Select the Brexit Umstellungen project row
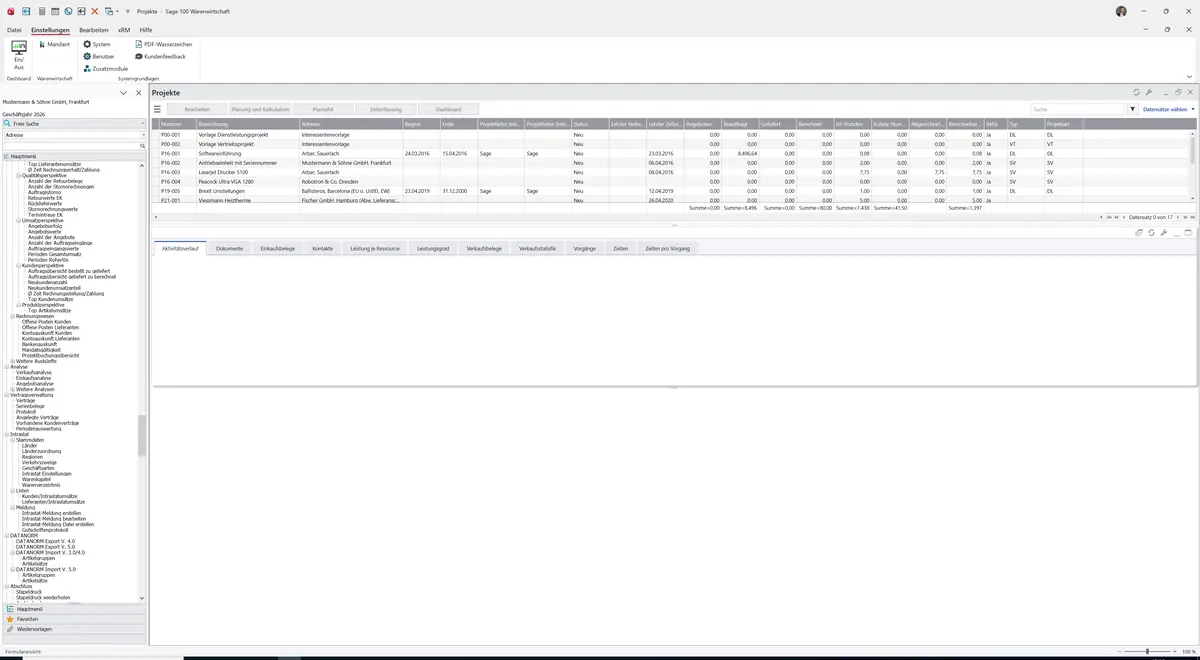This screenshot has height=660, width=1200. [x=672, y=191]
